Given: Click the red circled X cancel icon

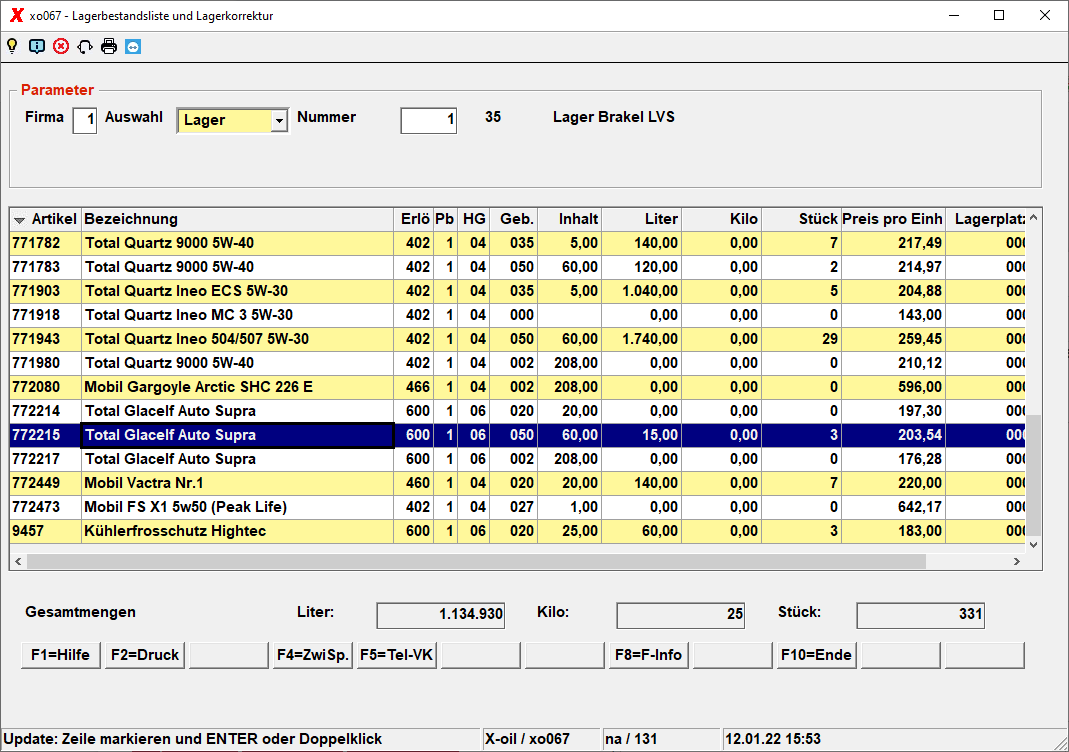Looking at the screenshot, I should pos(61,46).
